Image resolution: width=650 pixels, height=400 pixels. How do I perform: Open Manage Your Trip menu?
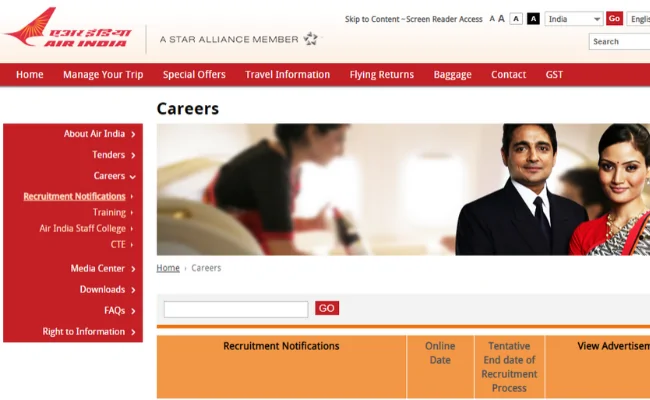tap(103, 75)
